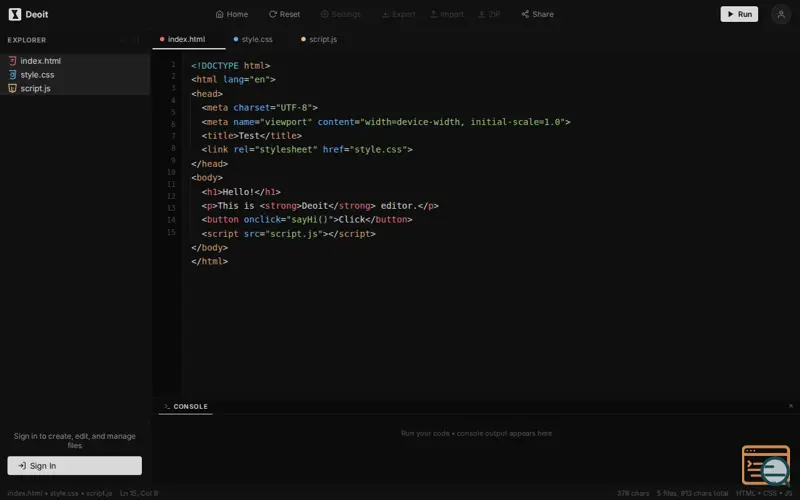Click the HTML • CSS • JS status entry

(764, 493)
